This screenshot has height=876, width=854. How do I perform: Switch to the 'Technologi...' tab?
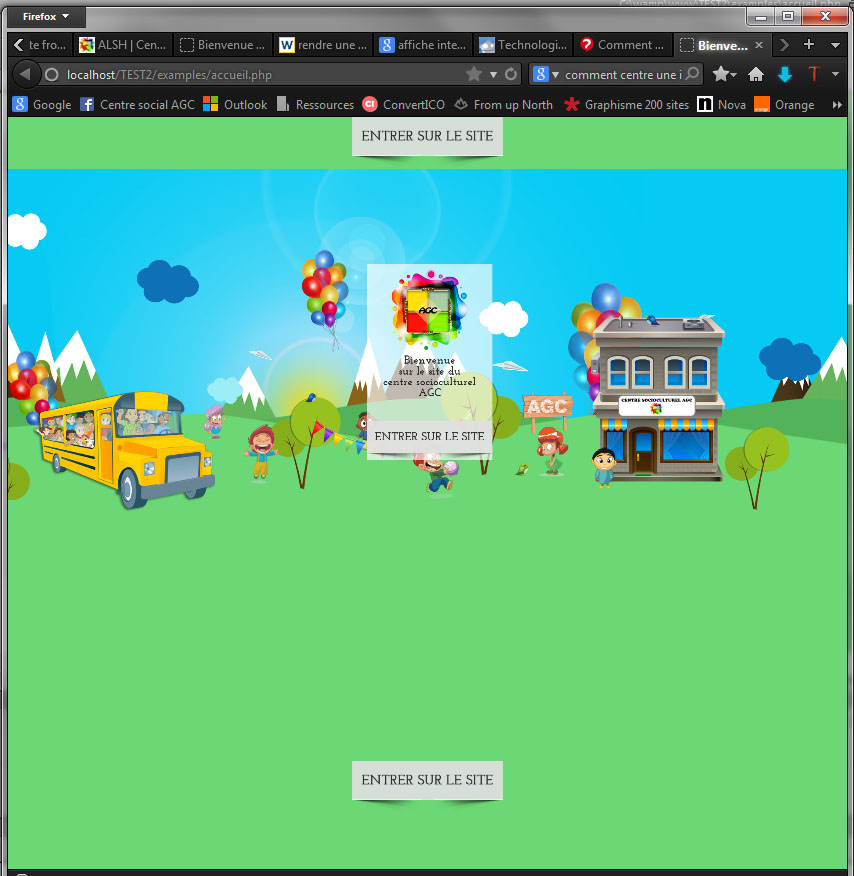(x=523, y=45)
